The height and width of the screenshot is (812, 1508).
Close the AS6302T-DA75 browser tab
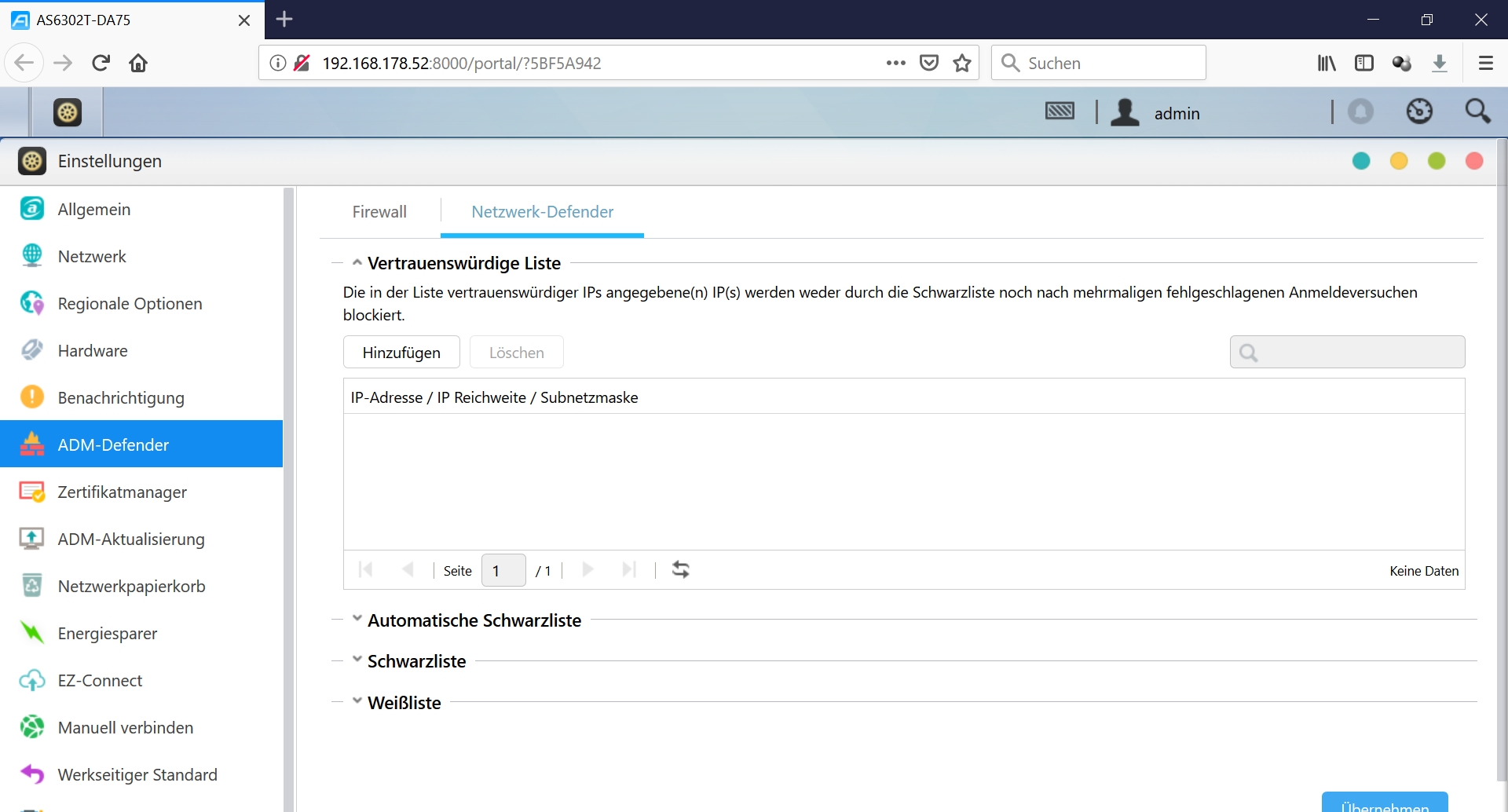pos(244,20)
